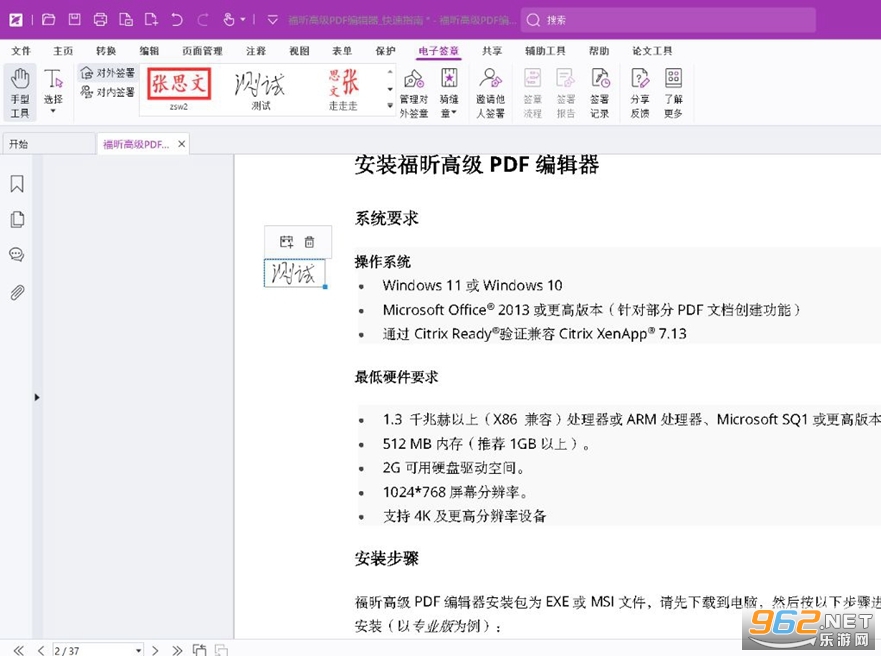
Task: Undo the last action
Action: (x=176, y=20)
